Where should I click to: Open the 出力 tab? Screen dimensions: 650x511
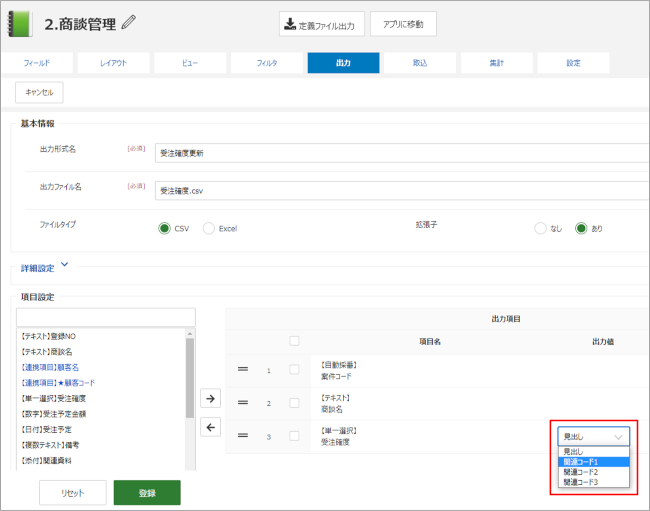(343, 63)
